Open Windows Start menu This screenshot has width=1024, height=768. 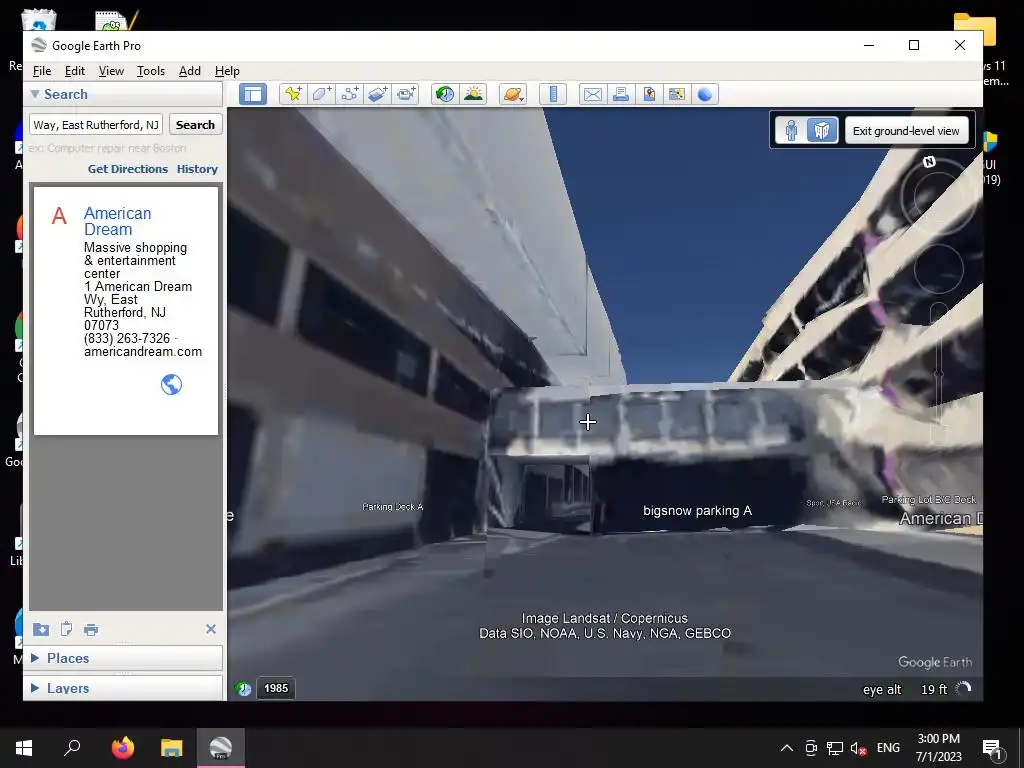point(24,748)
